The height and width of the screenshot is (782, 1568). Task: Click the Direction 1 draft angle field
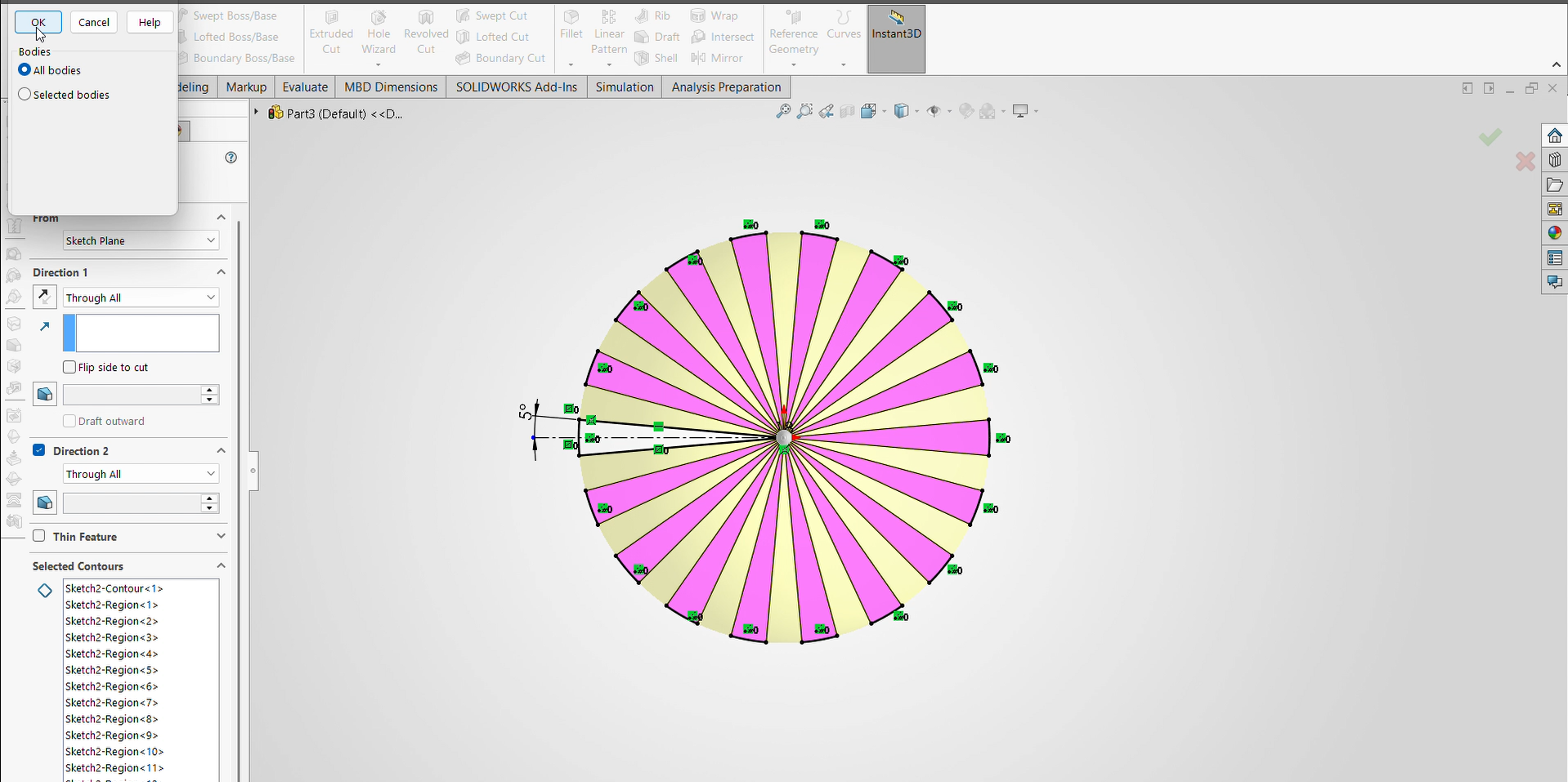[x=132, y=395]
